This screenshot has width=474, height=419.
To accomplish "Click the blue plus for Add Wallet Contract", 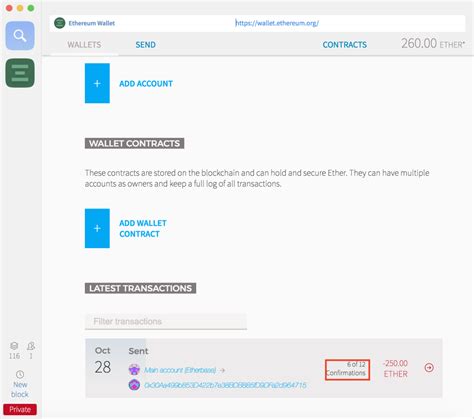I will pyautogui.click(x=97, y=228).
